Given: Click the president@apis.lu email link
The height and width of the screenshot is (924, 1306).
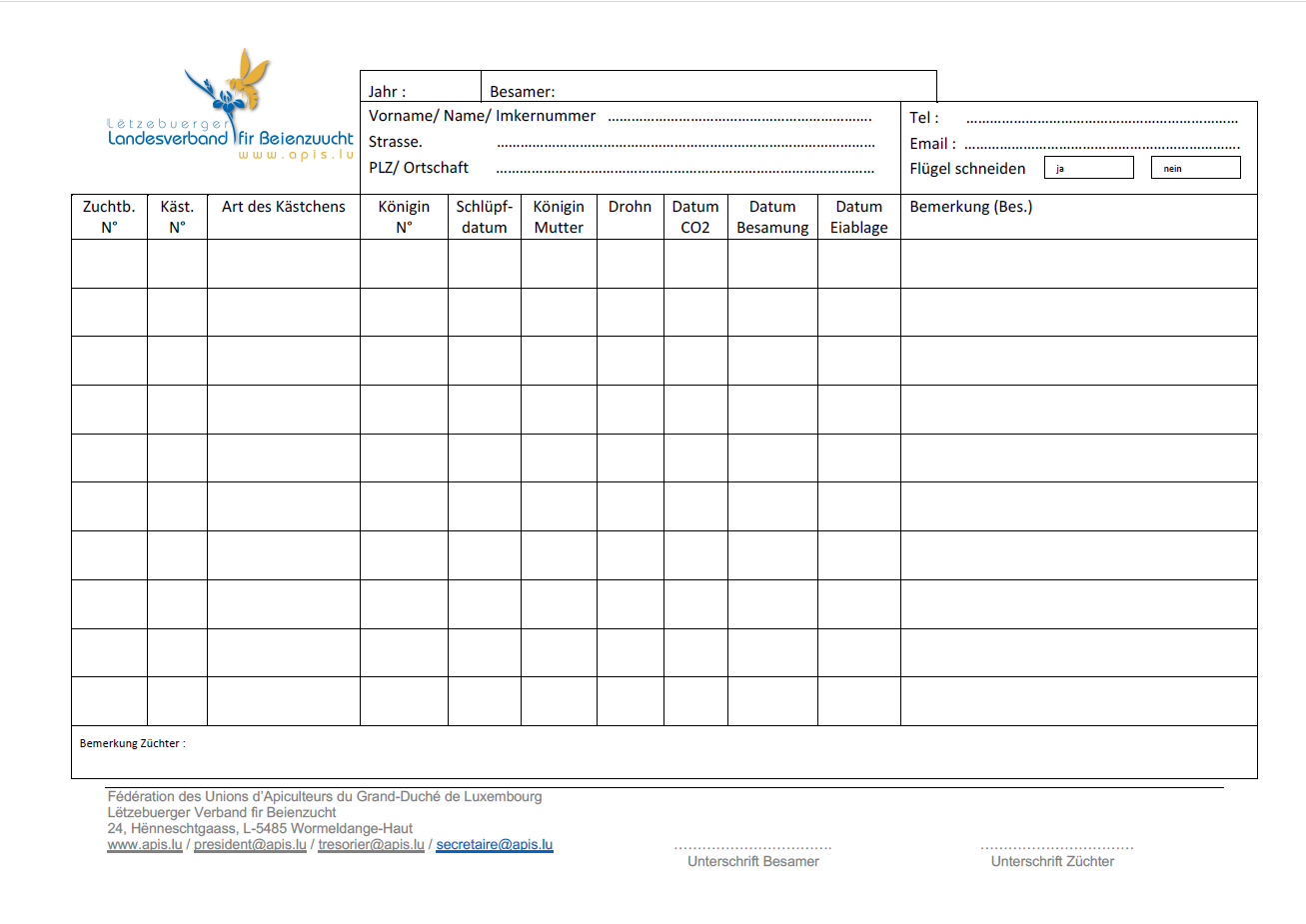Looking at the screenshot, I should [x=250, y=844].
